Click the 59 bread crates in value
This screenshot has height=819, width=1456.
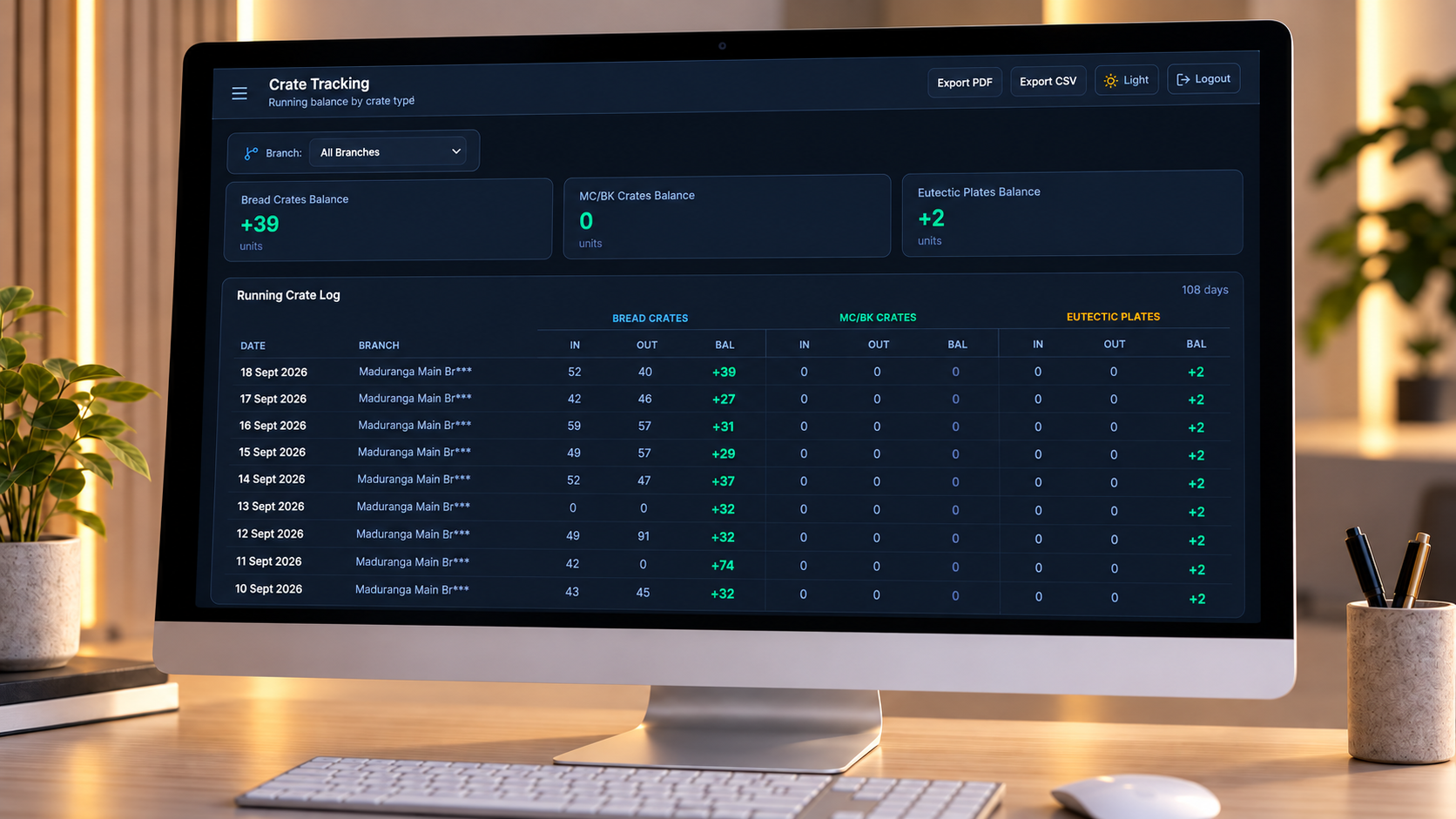(x=574, y=426)
